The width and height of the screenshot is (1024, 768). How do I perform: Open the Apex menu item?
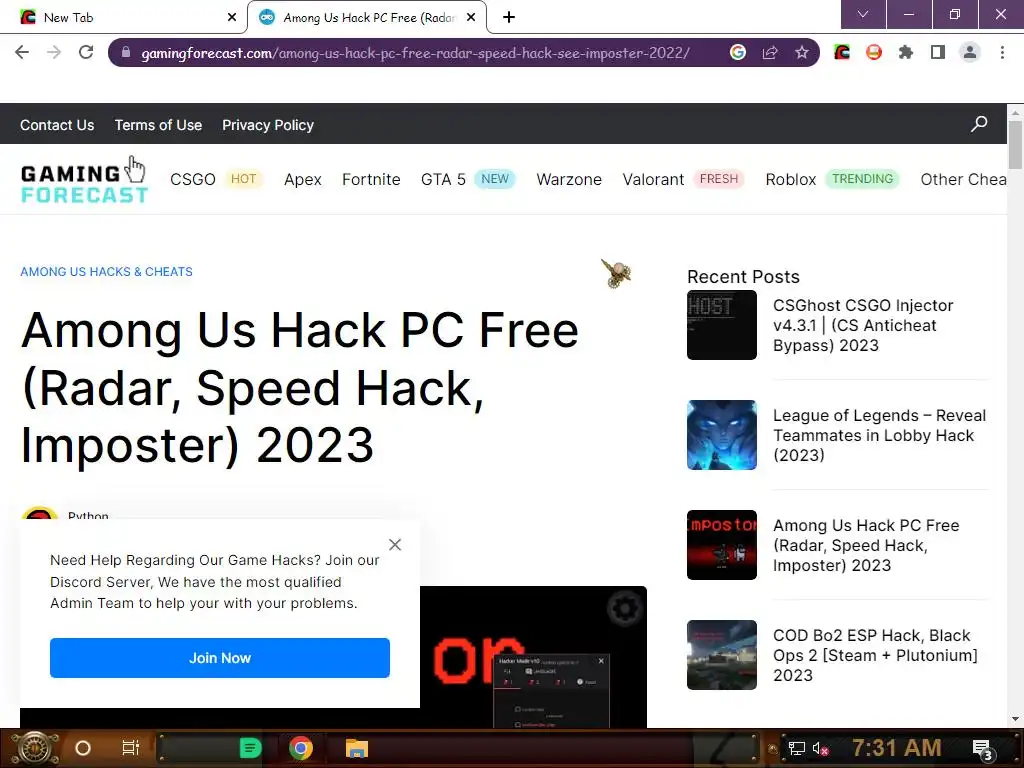coord(303,179)
